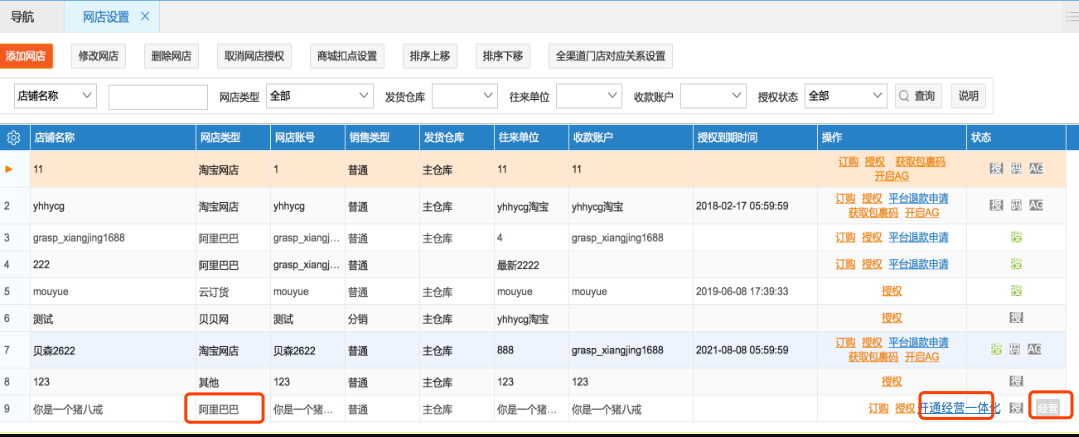The width and height of the screenshot is (1079, 437).
Task: Click green 授 icon in row 222
Action: tap(1016, 264)
